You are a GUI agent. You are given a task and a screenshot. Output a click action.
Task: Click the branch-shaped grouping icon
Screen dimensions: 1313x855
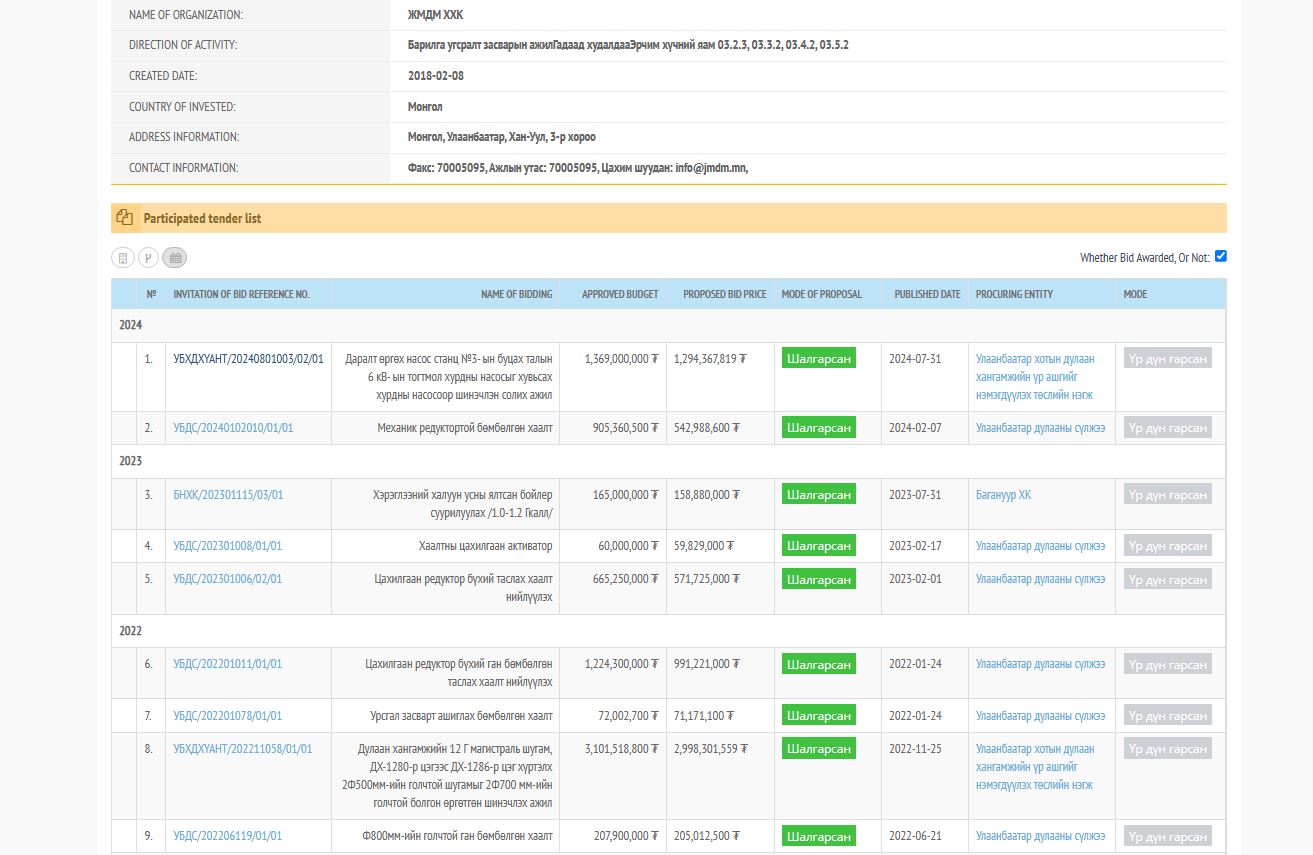149,258
